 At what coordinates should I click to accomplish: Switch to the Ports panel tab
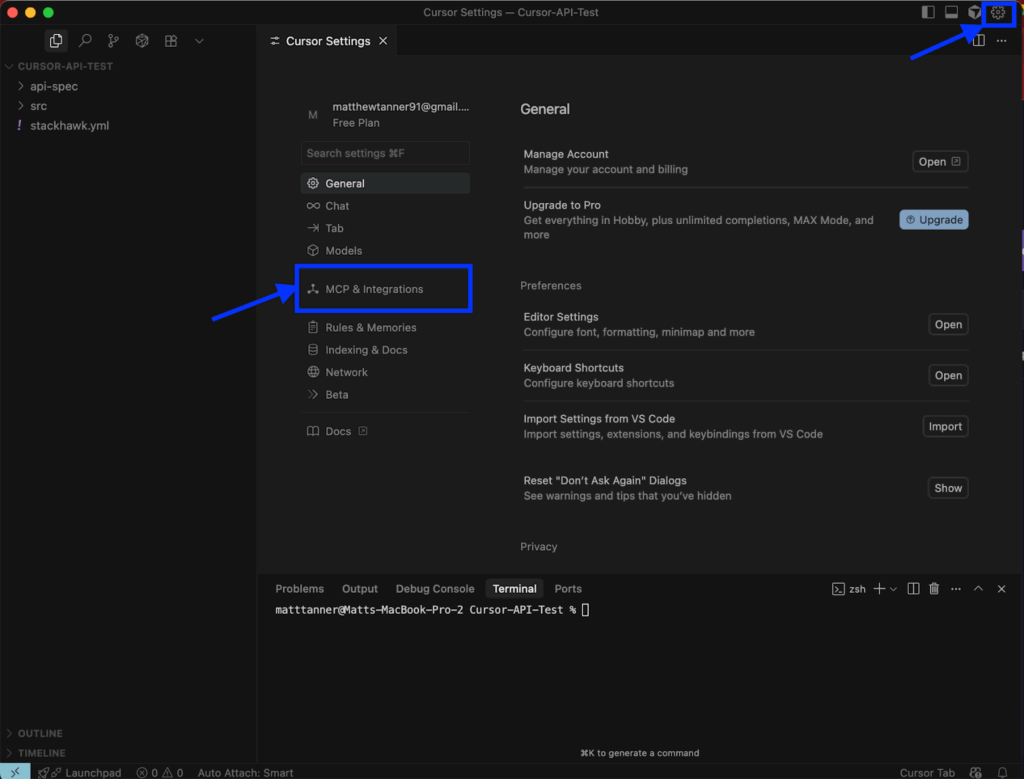[568, 588]
